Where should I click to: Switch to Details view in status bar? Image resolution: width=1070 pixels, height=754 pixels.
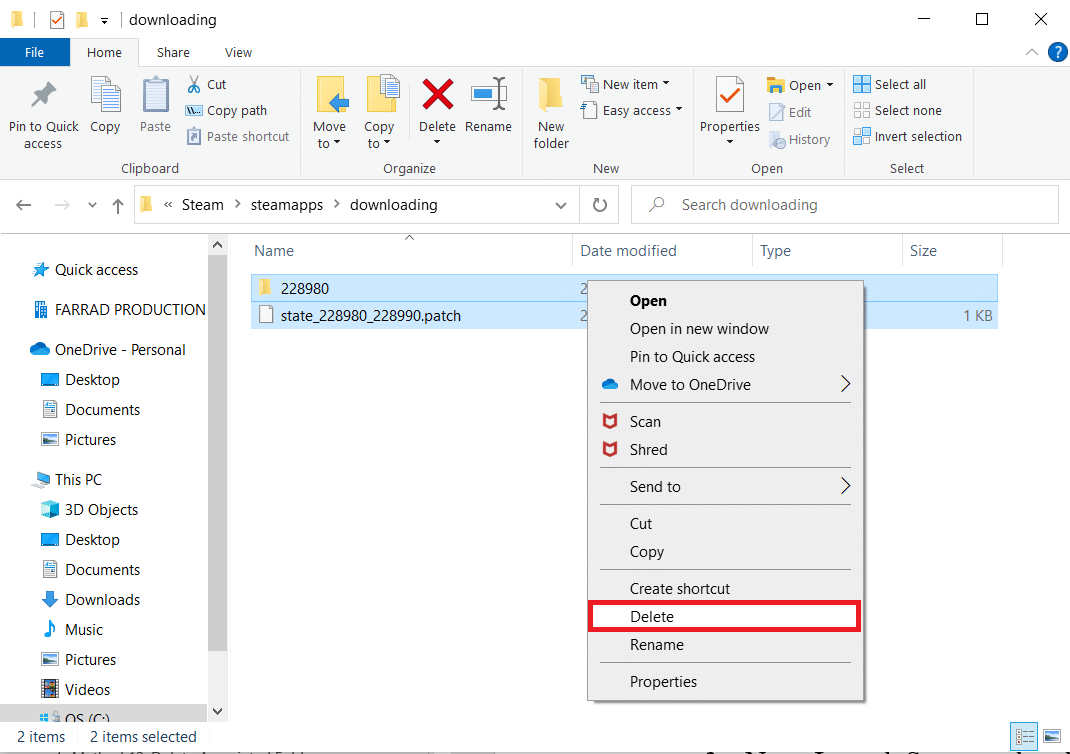[1024, 736]
